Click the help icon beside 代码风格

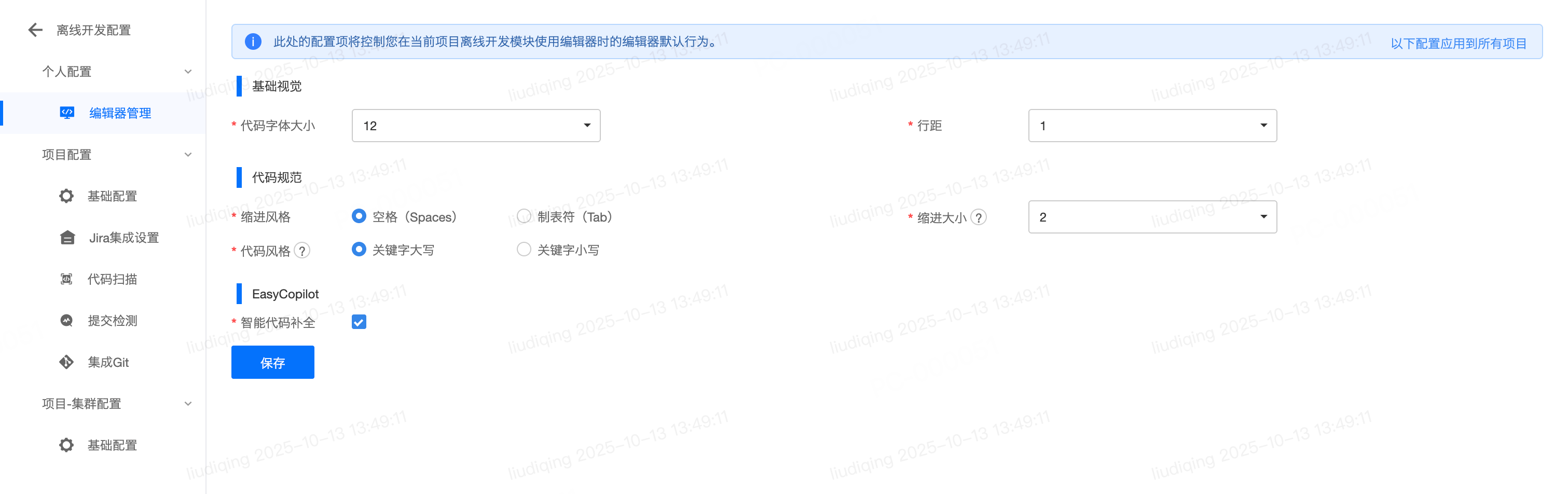(x=302, y=250)
